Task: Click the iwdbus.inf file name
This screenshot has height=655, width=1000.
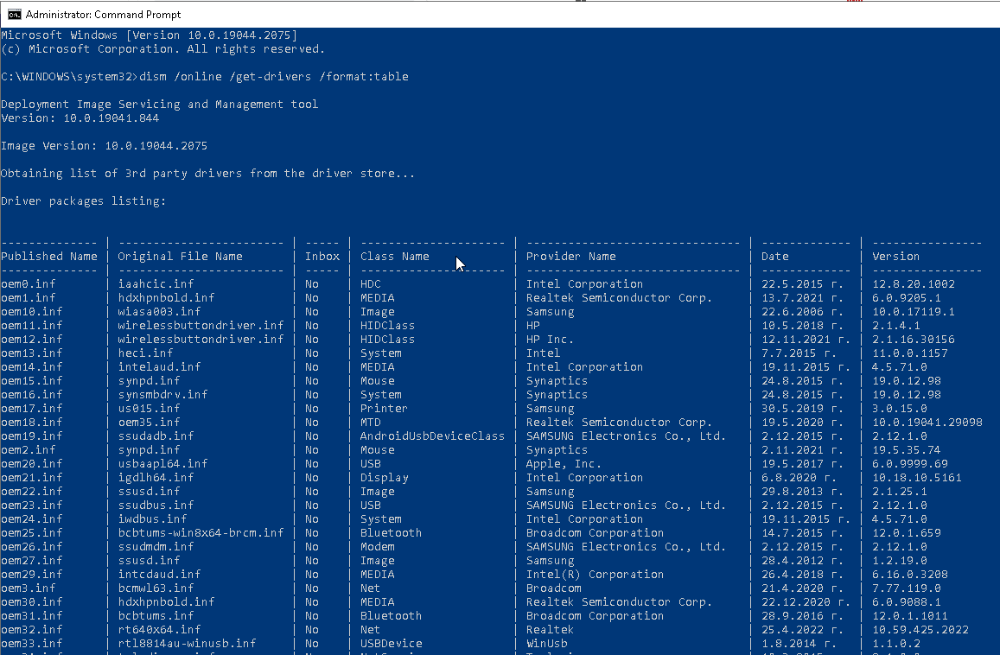Action: 152,519
